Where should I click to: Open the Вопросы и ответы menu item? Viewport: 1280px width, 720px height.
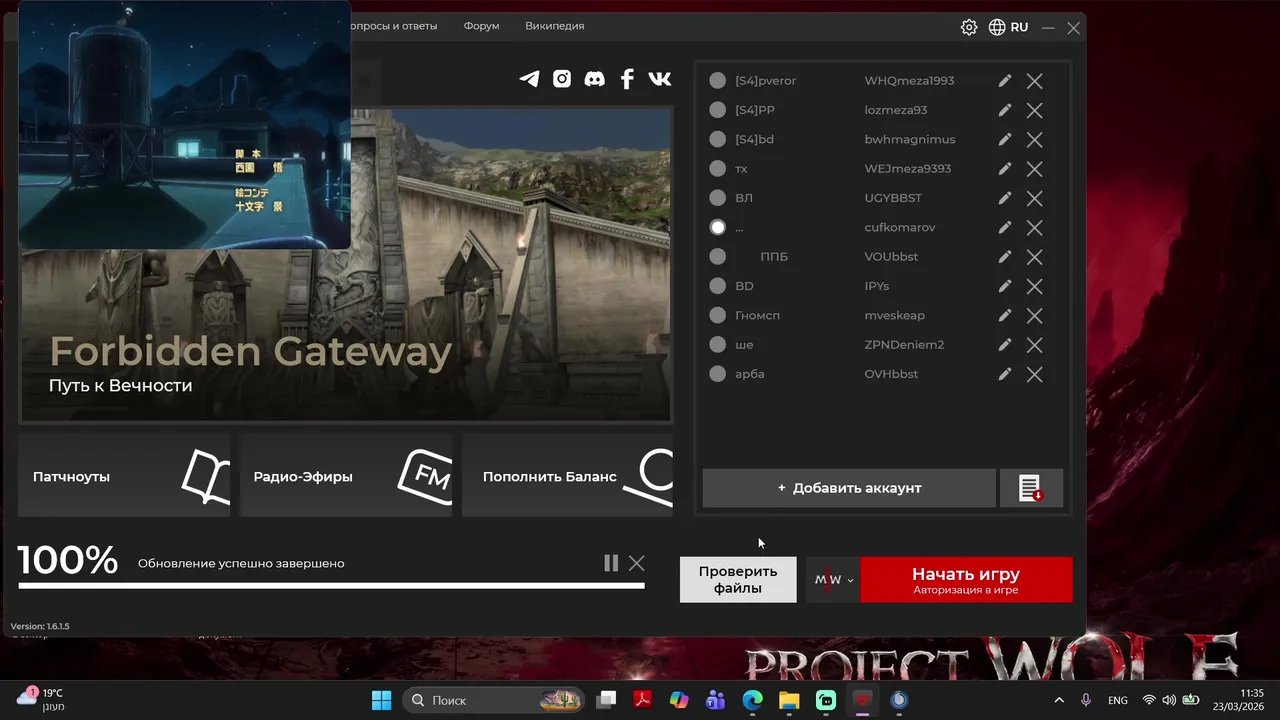tap(394, 26)
